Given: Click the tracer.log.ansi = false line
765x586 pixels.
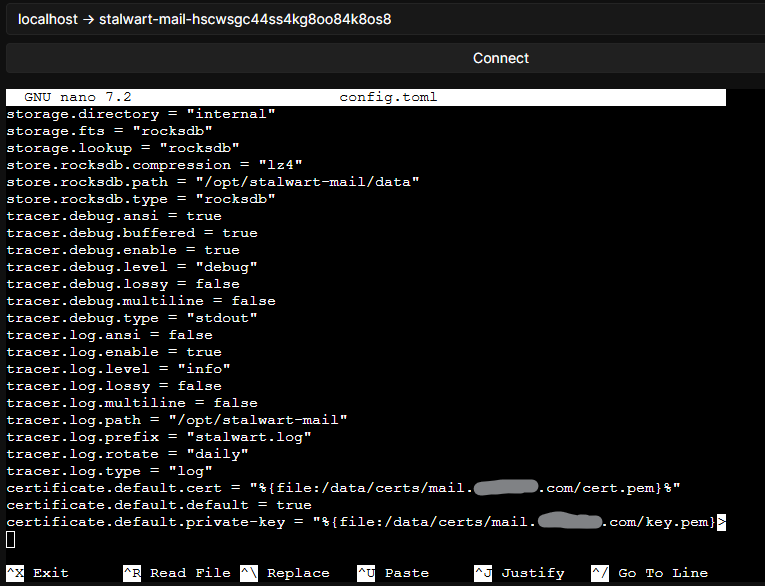Looking at the screenshot, I should pos(109,335).
